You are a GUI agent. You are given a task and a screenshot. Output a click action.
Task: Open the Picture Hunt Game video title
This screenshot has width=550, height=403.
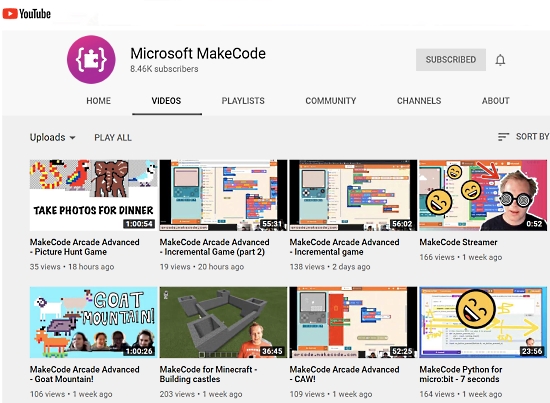point(85,247)
